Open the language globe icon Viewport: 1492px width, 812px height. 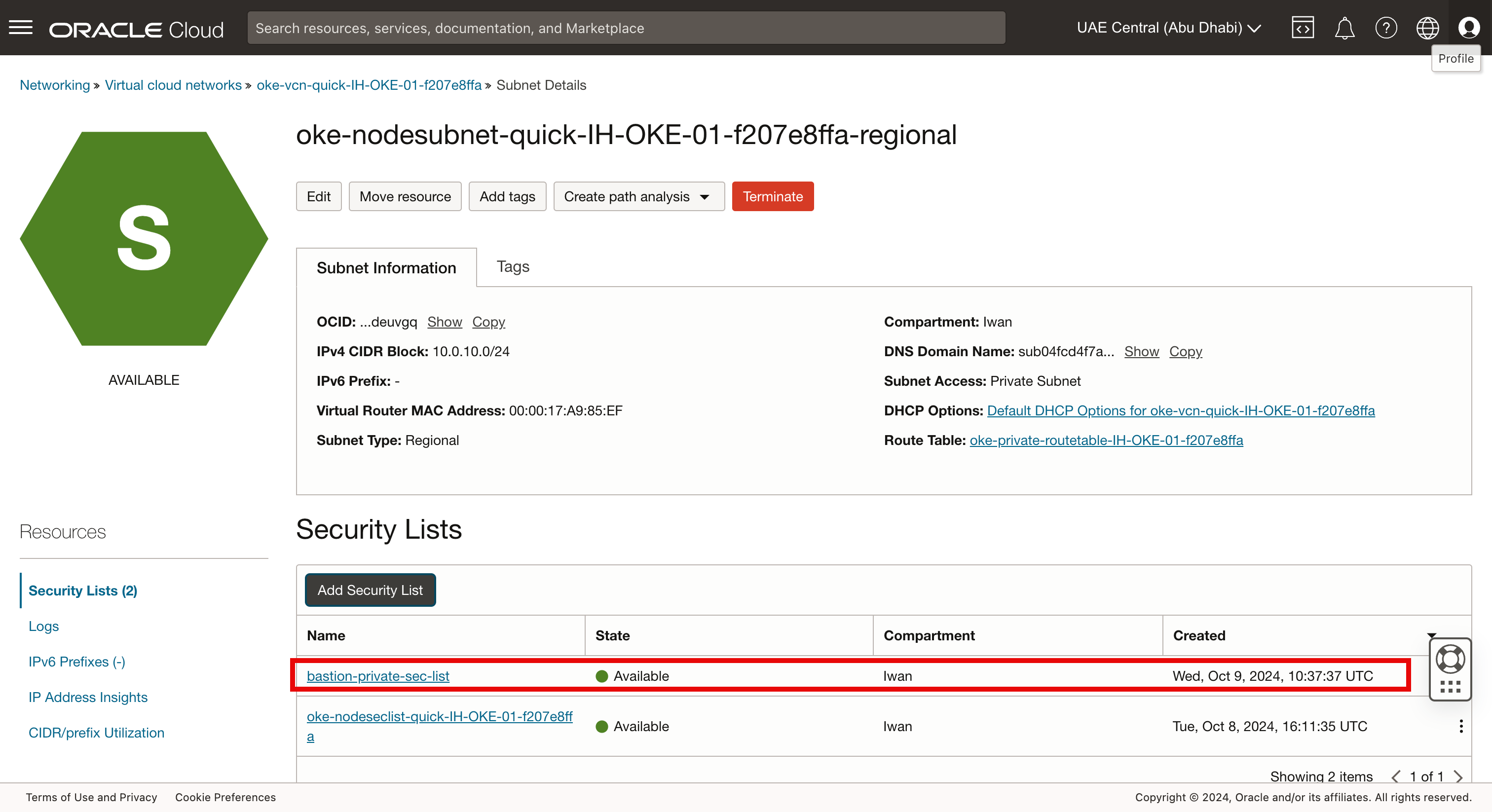tap(1427, 27)
